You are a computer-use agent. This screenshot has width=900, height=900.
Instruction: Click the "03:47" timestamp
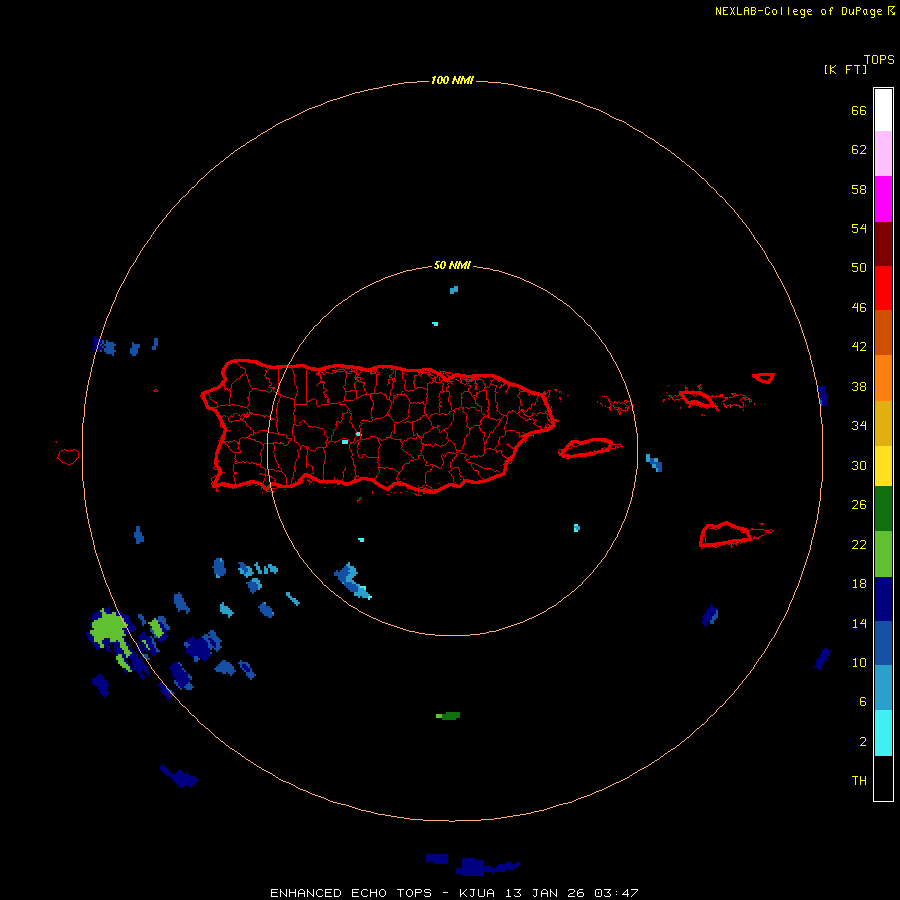(616, 893)
